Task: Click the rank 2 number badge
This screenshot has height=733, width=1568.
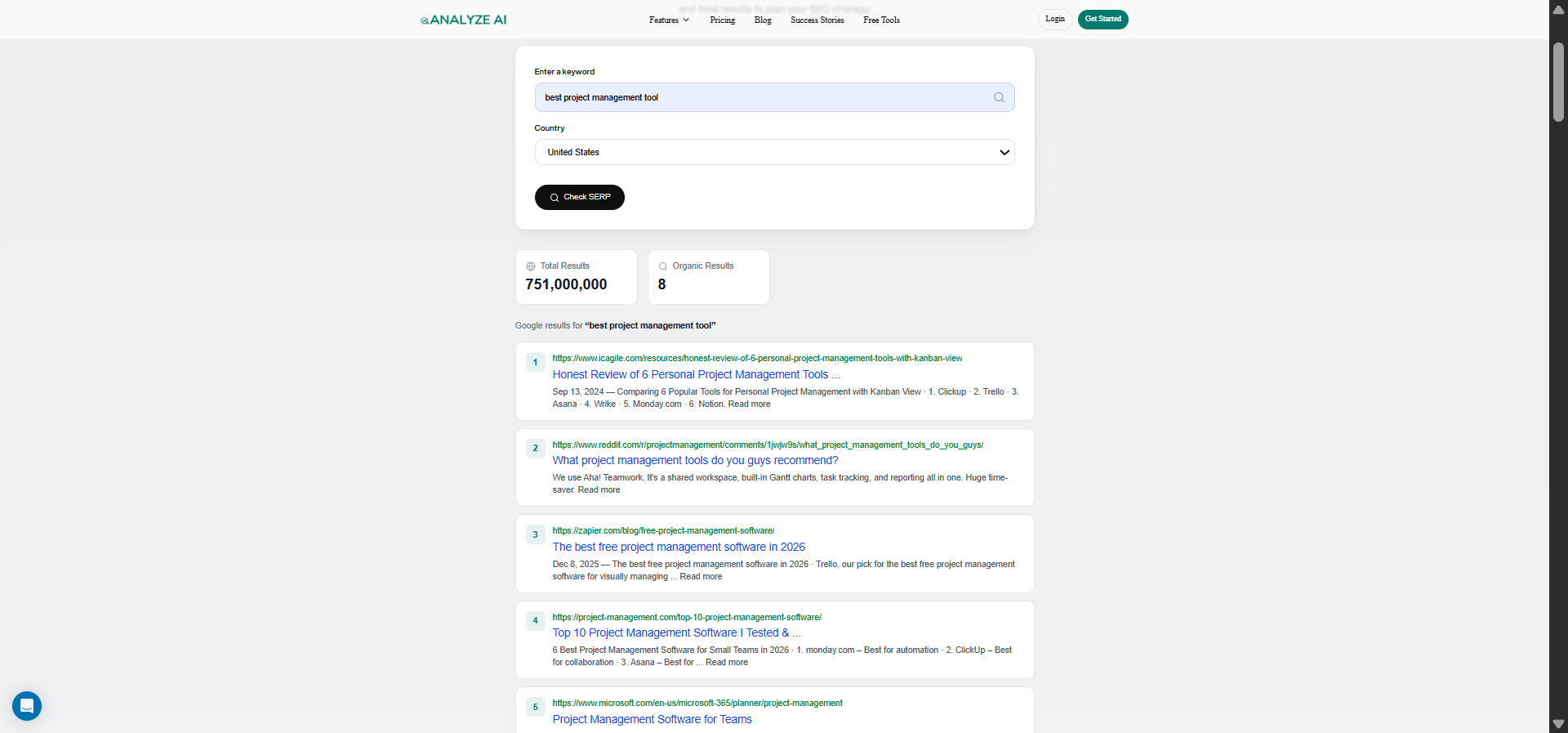Action: click(x=536, y=448)
